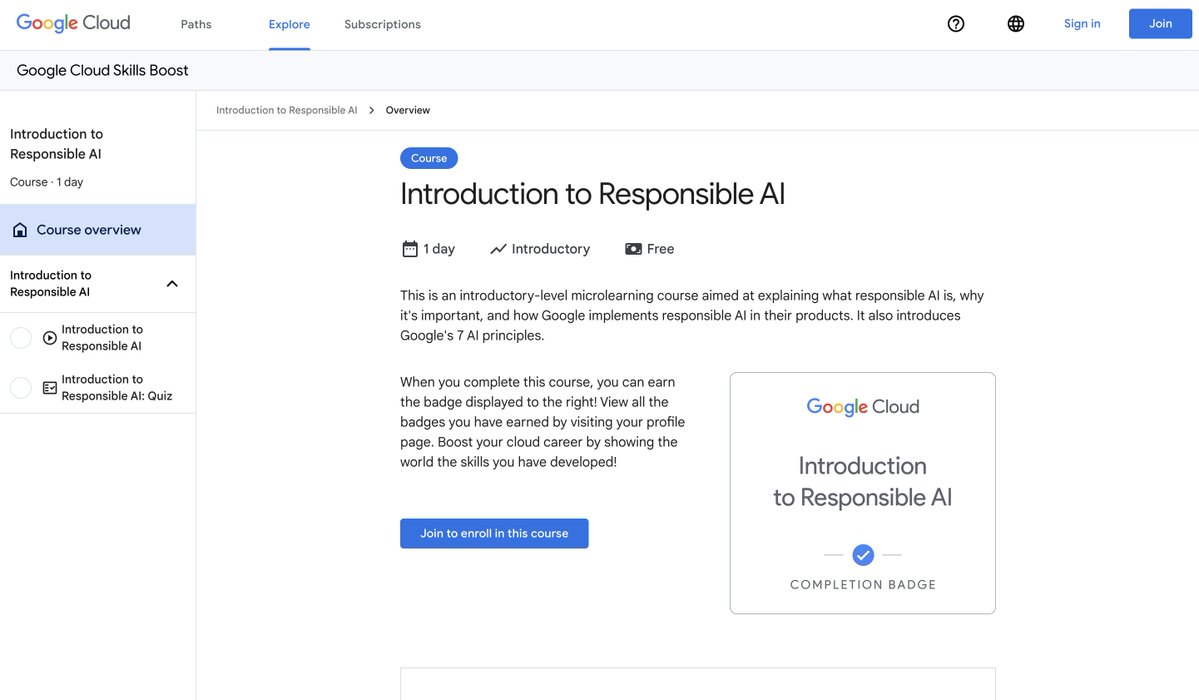This screenshot has width=1199, height=700.
Task: Collapse the Introduction to Responsible AI section
Action: 172,284
